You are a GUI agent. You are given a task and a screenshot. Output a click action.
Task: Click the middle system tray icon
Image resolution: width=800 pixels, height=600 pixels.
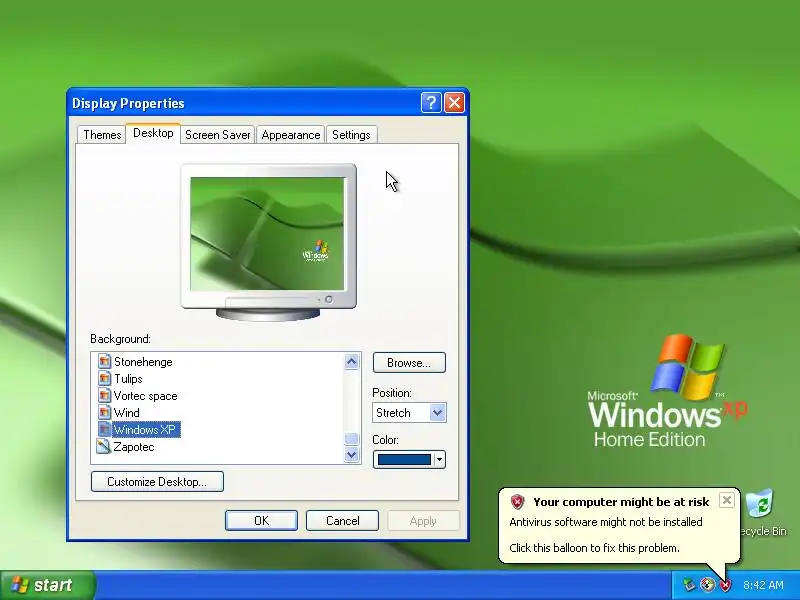tap(707, 585)
